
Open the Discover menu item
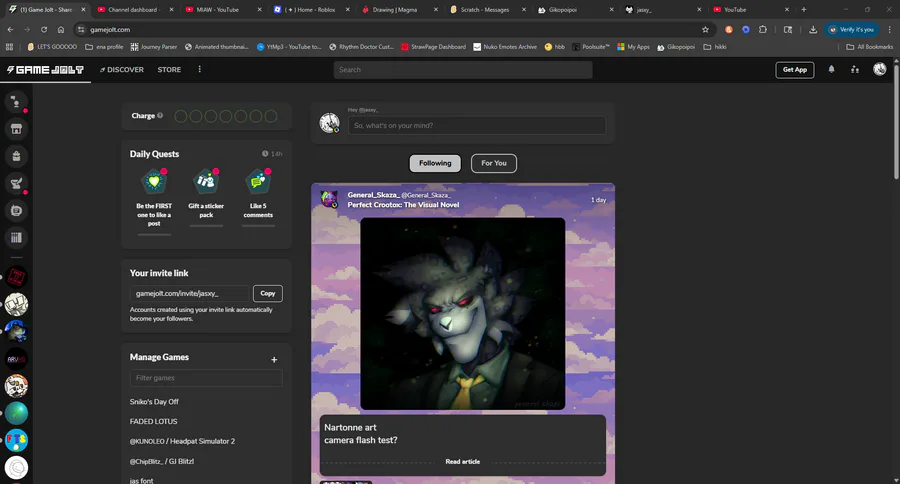coord(122,69)
